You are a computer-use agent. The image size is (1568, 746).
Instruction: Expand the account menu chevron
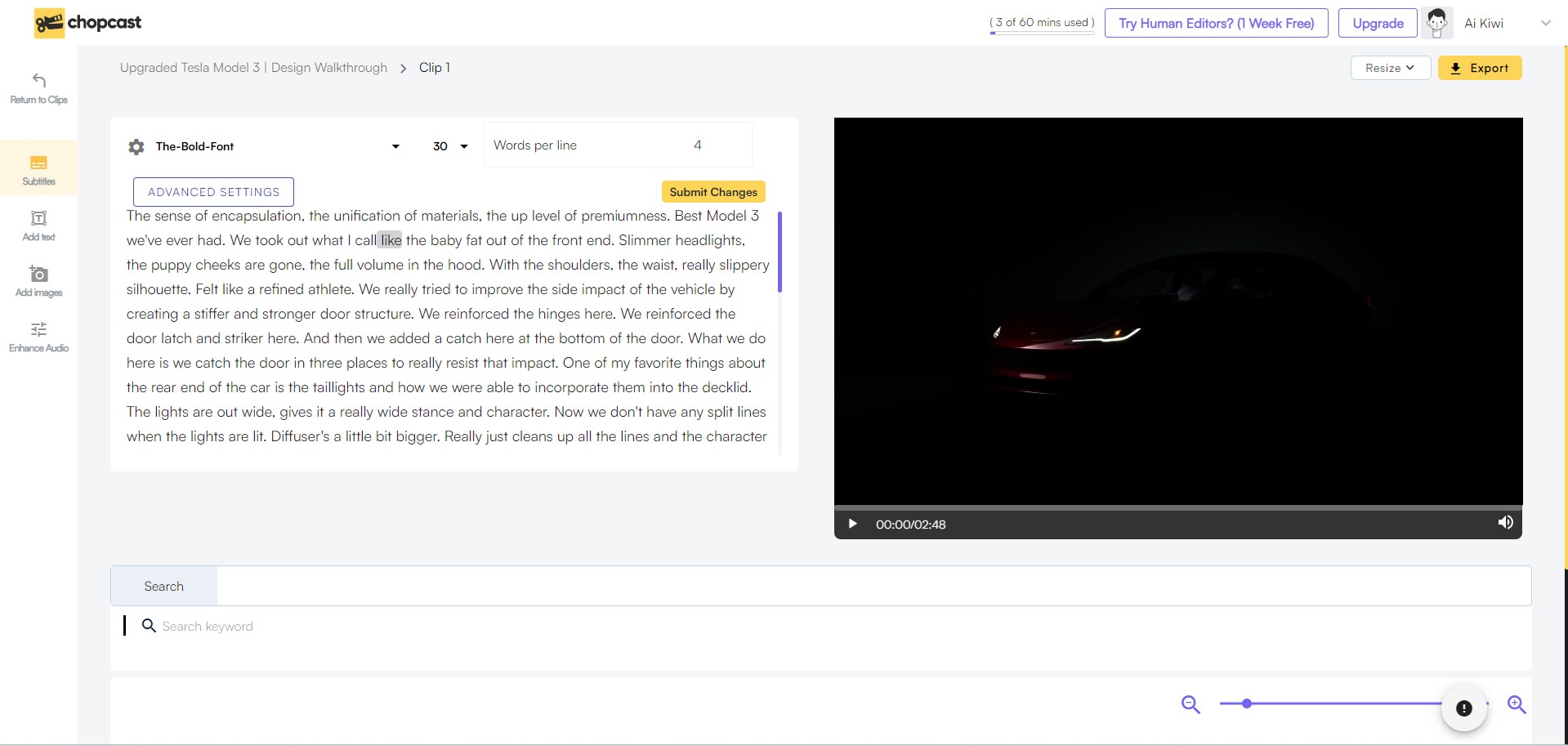point(1545,23)
